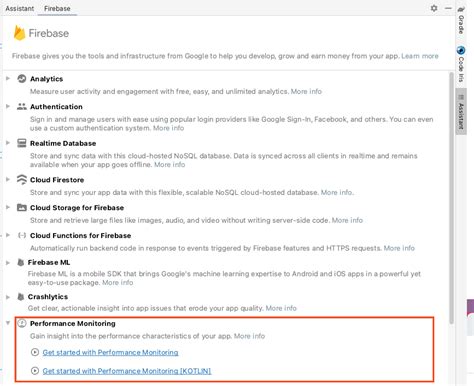This screenshot has height=386, width=474.
Task: Open More info link for Crashlytics
Action: coord(281,308)
